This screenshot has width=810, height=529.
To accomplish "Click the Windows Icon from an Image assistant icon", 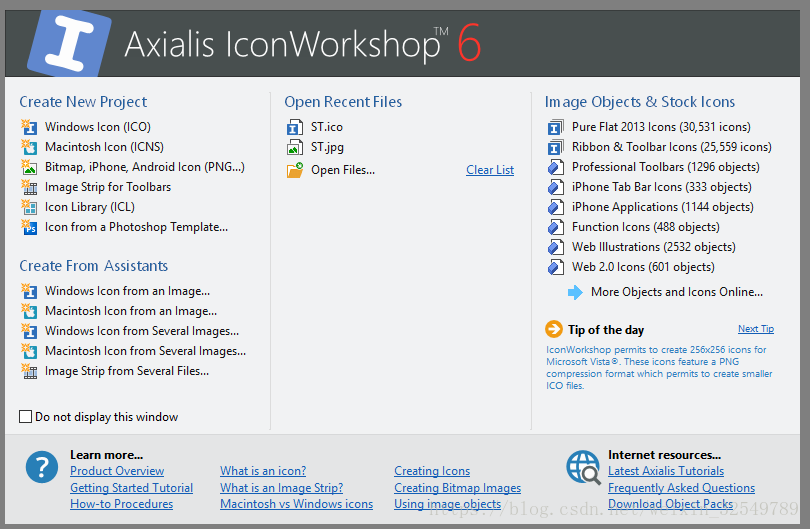I will coord(29,291).
